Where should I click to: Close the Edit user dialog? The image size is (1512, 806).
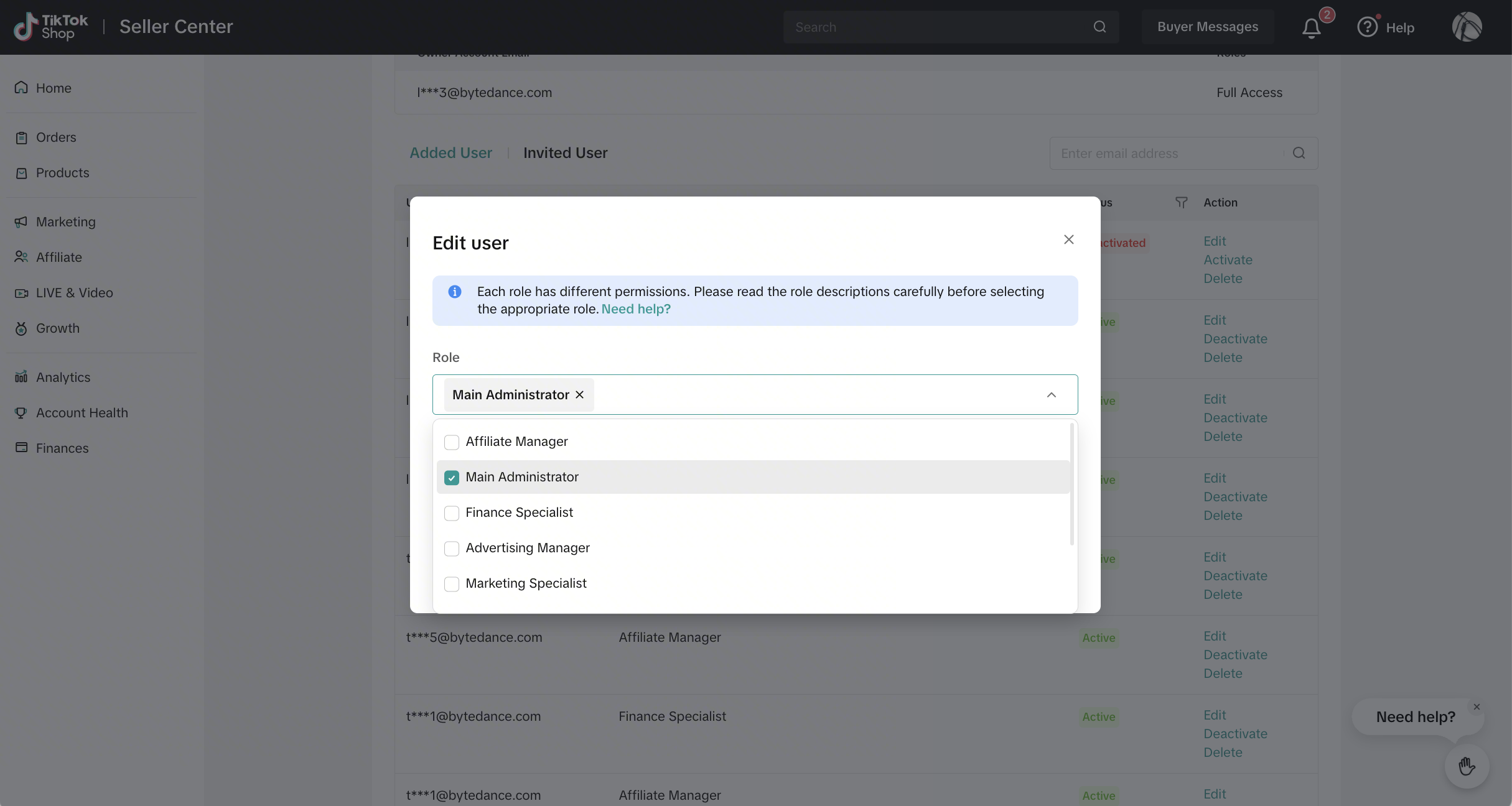click(1068, 240)
